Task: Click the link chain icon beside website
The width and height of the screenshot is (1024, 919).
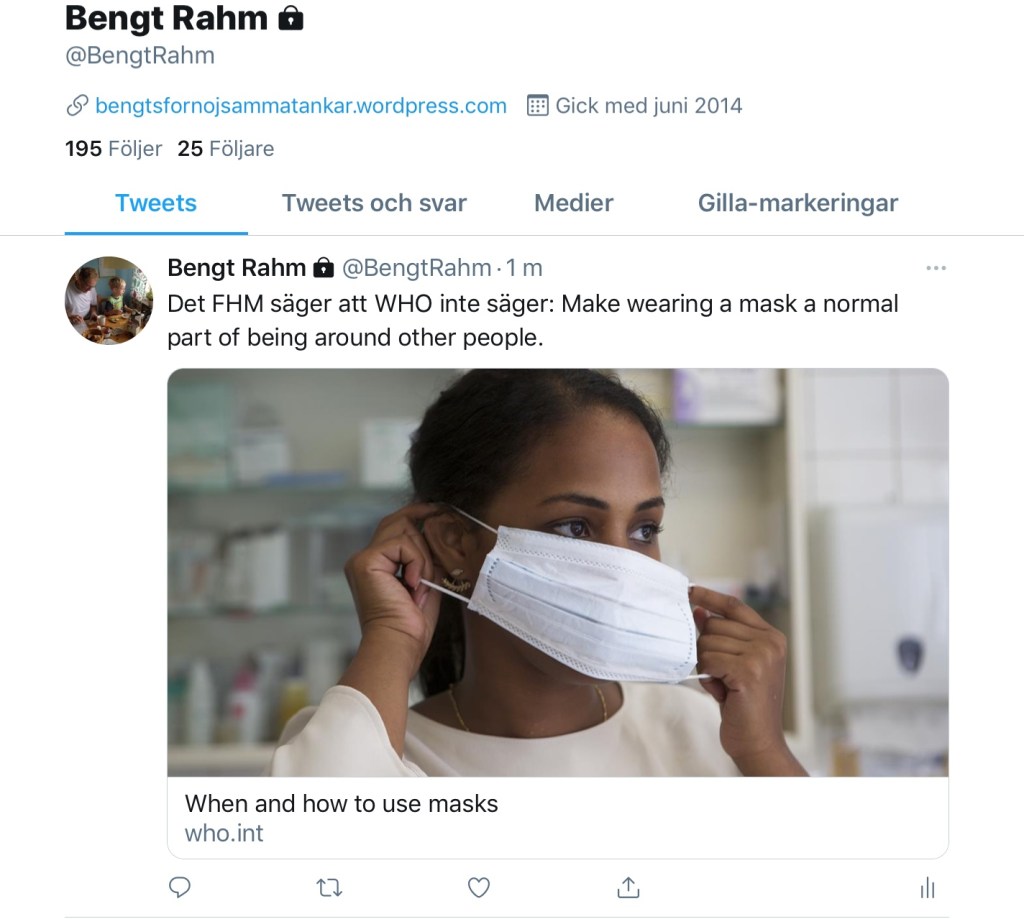Action: point(77,106)
